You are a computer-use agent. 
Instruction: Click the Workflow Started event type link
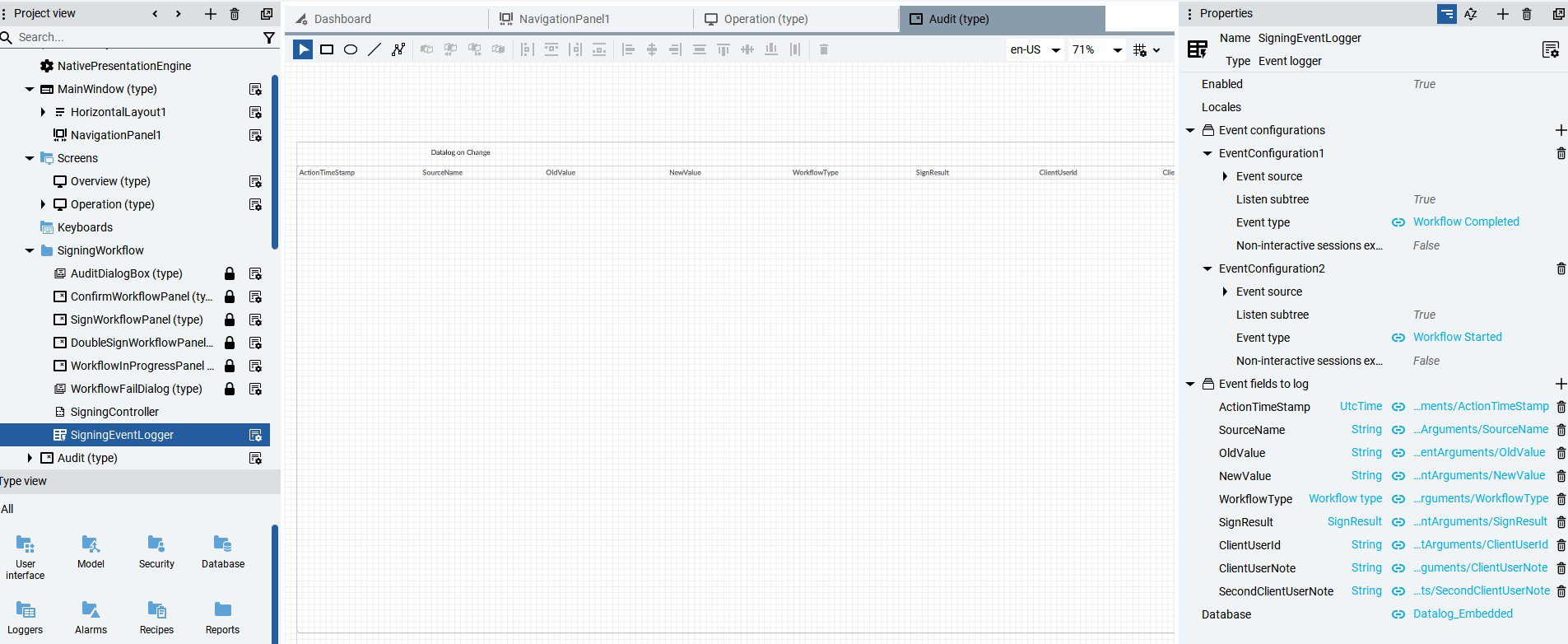(x=1457, y=337)
